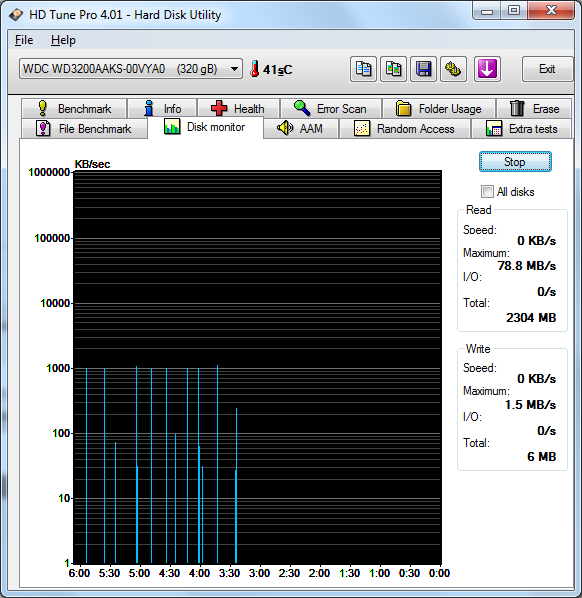Screen dimensions: 582x598
Task: Open options with the gear wrench icon
Action: (453, 69)
